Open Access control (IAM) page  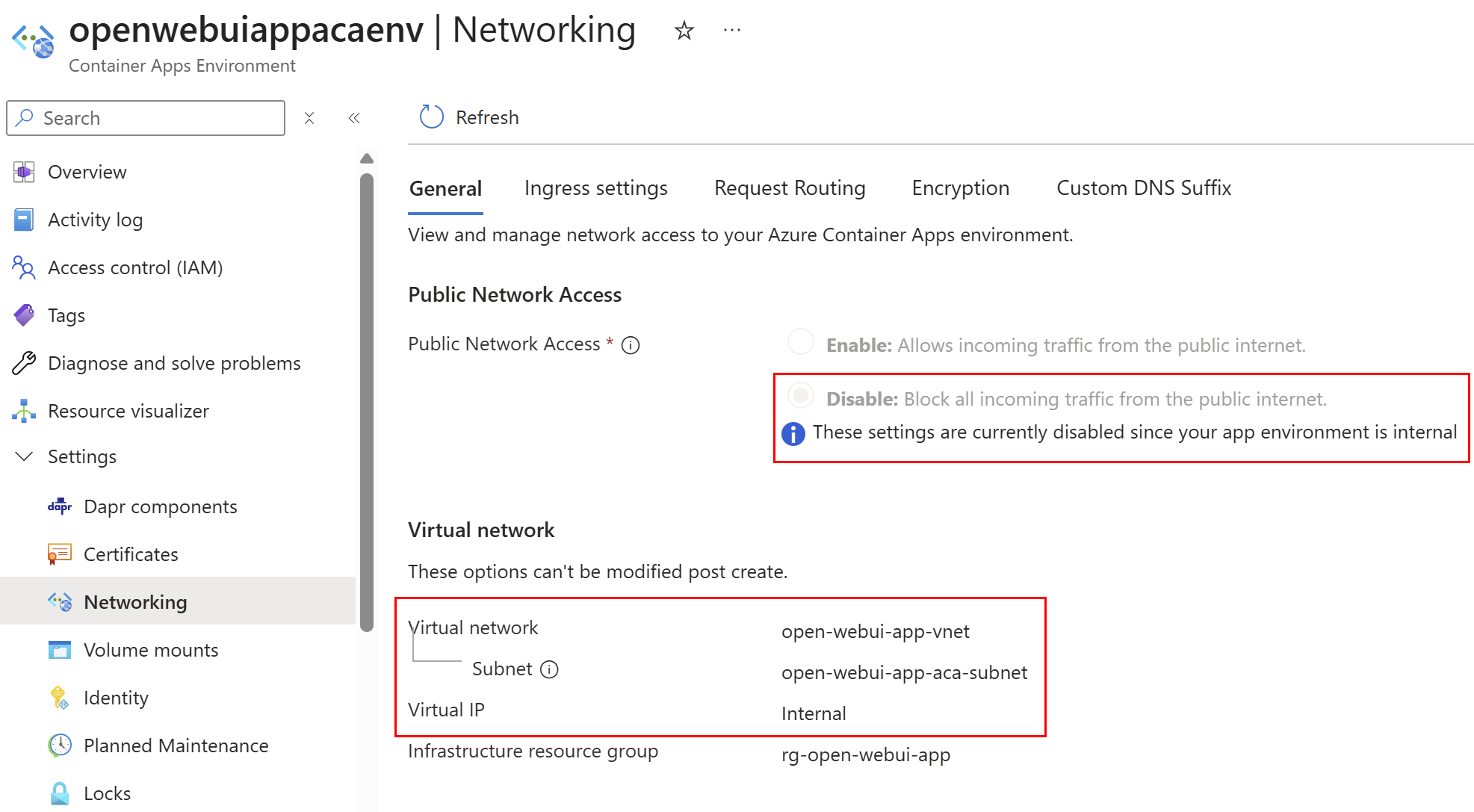coord(134,267)
